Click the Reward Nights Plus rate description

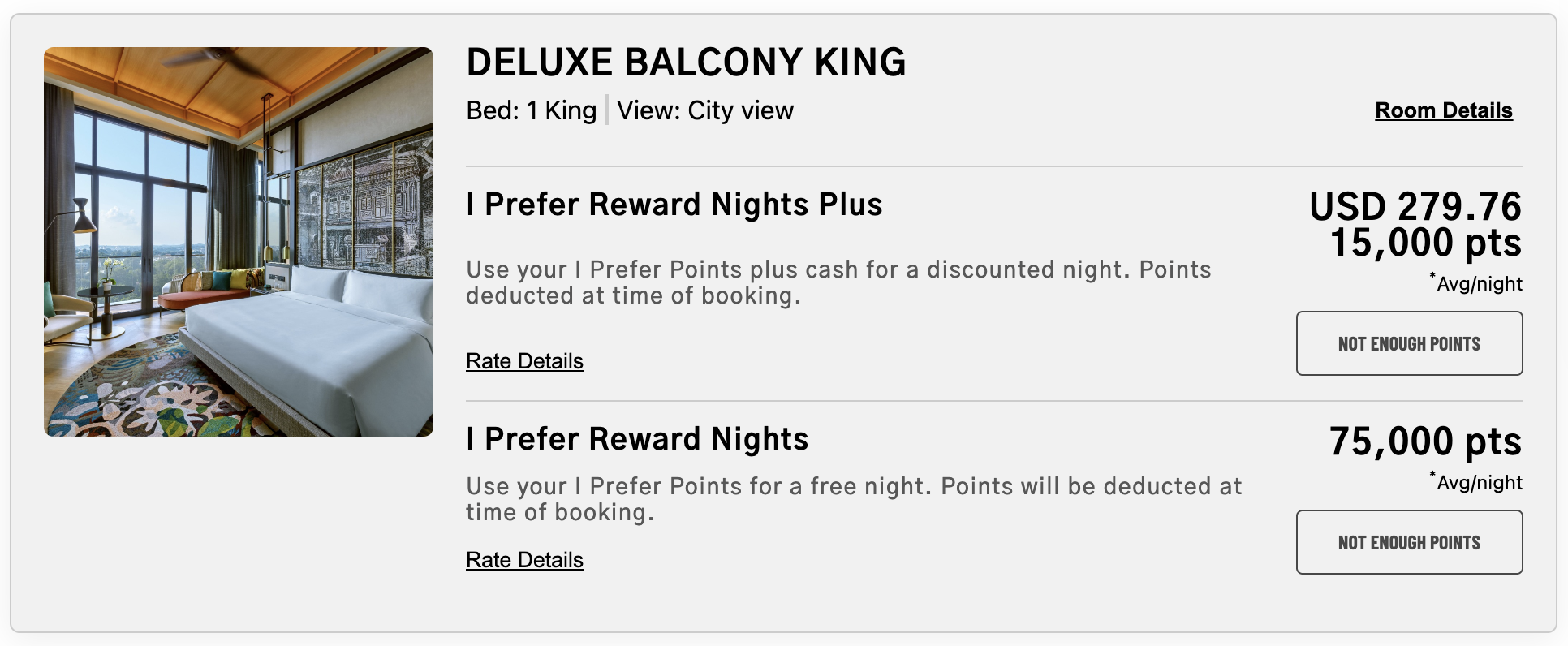tap(838, 282)
